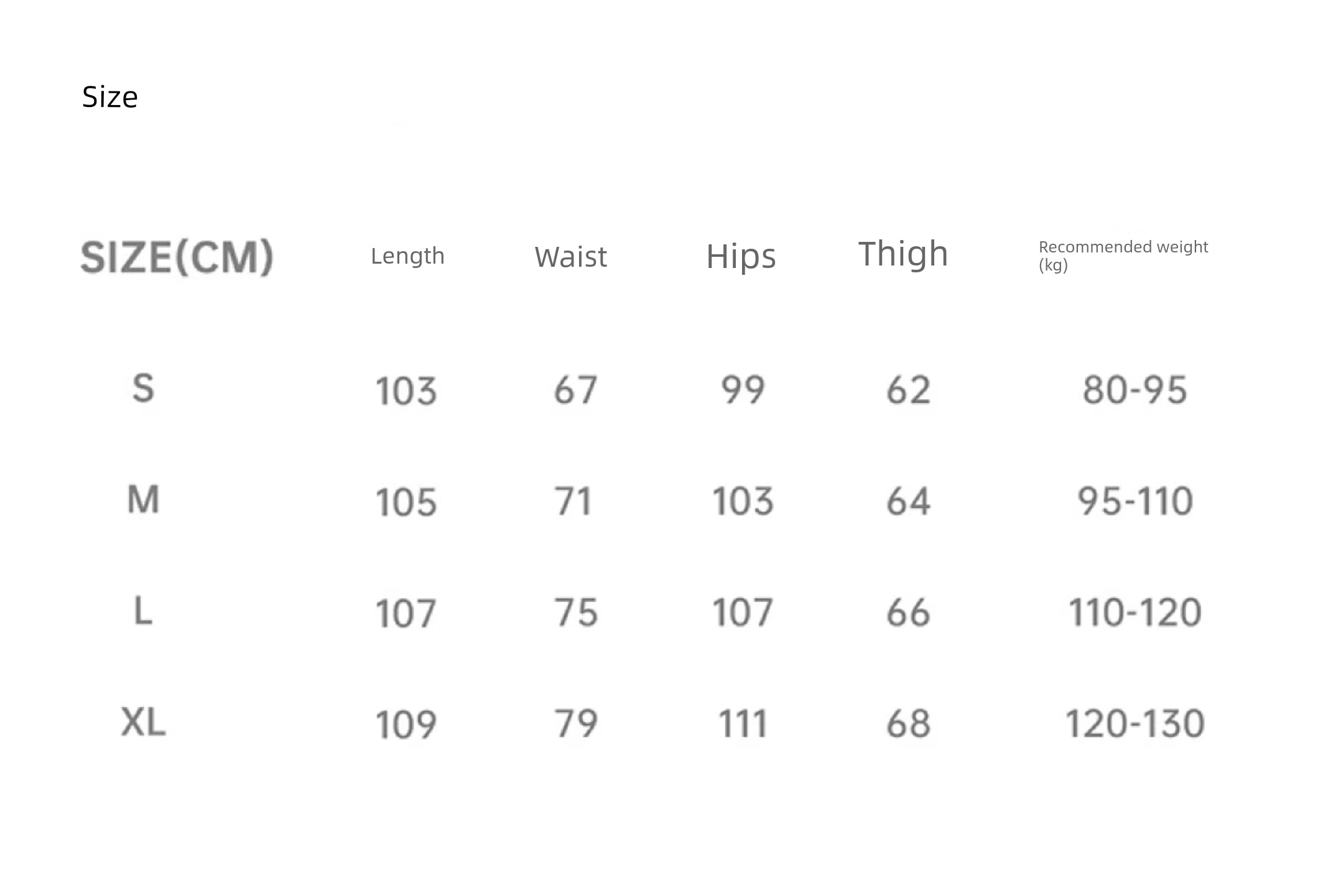Click the hips value 111

[x=743, y=724]
